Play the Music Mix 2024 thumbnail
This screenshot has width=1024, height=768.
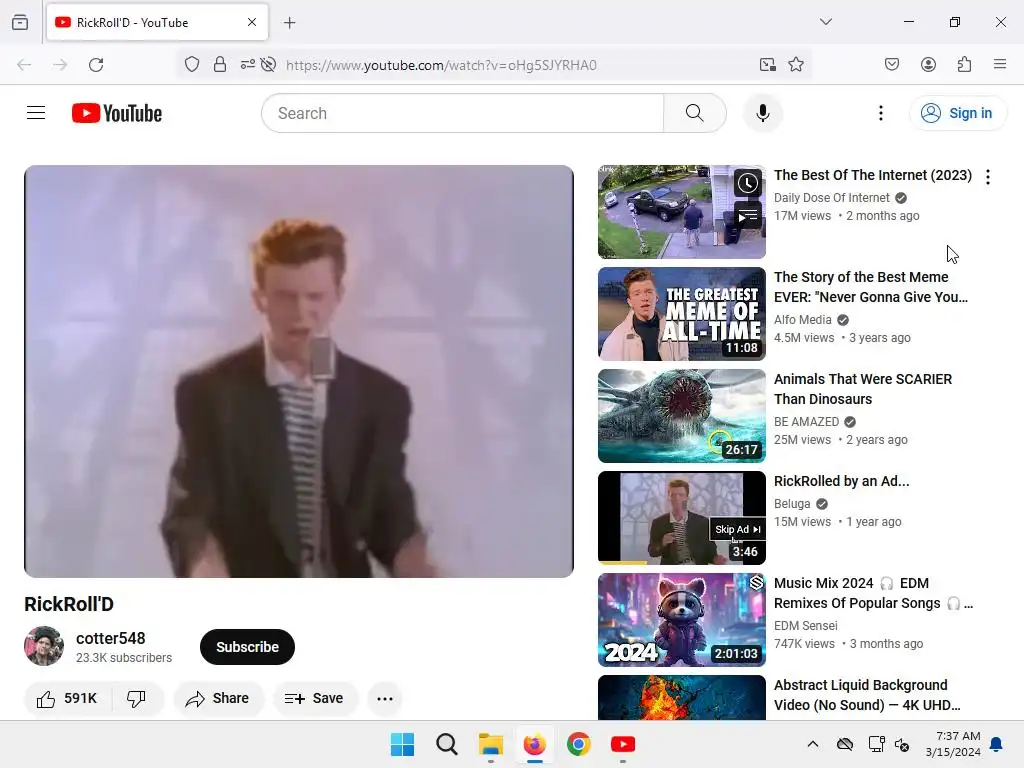(681, 620)
